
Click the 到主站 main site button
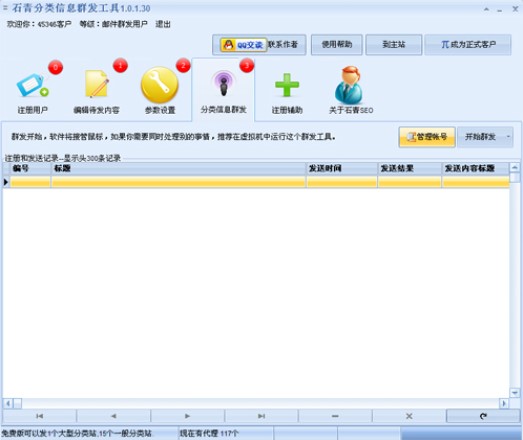coord(394,44)
